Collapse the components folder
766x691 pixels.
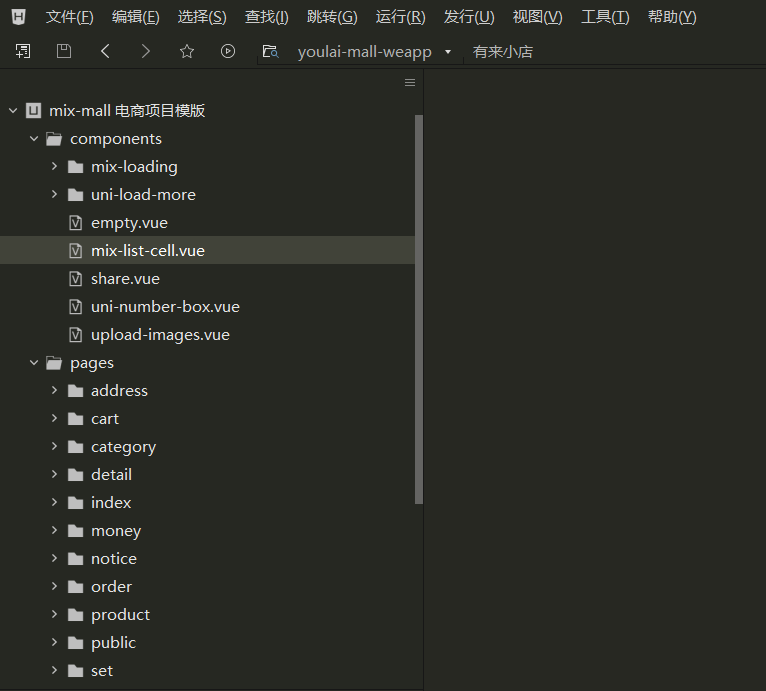coord(34,139)
